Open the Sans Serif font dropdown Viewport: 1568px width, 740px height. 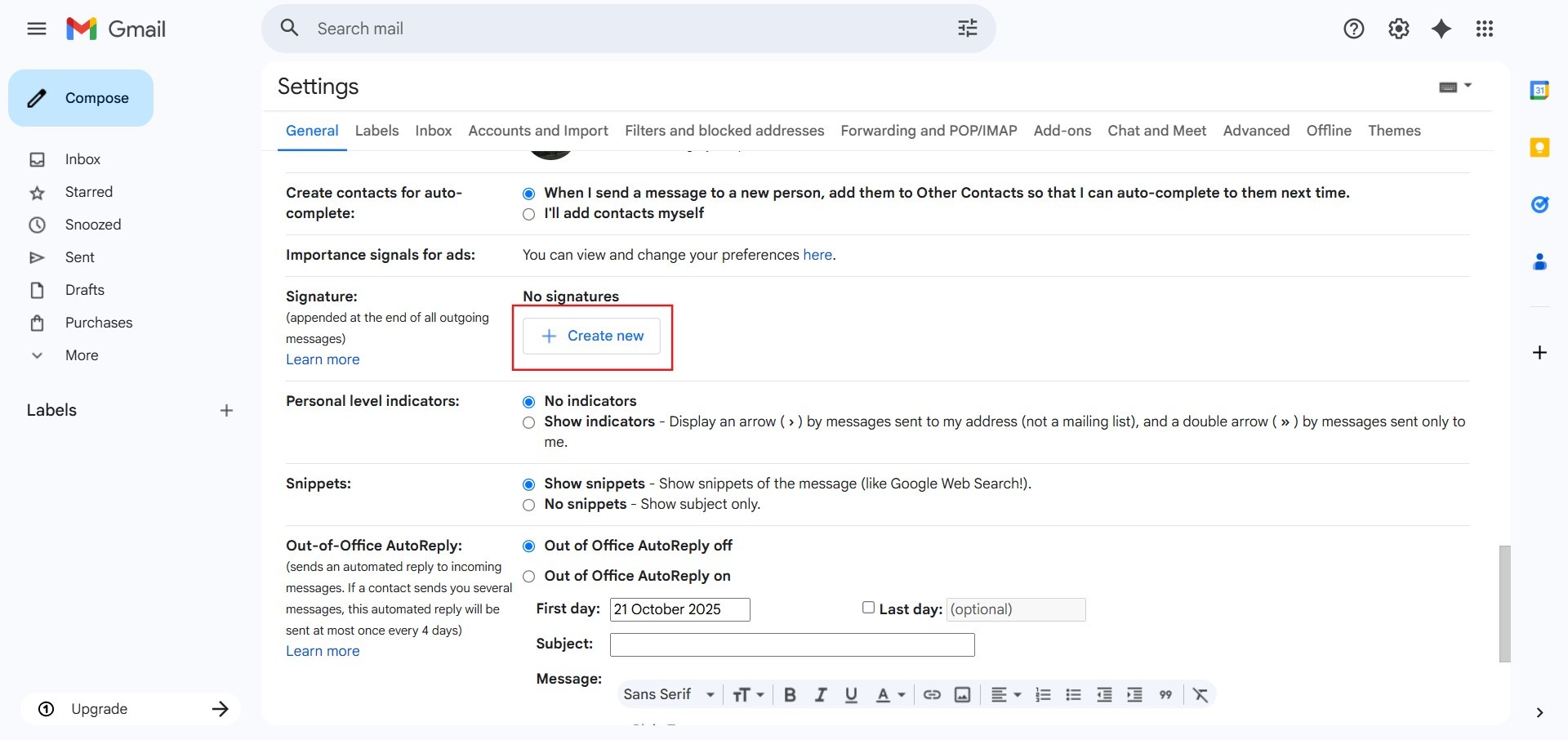[x=668, y=695]
